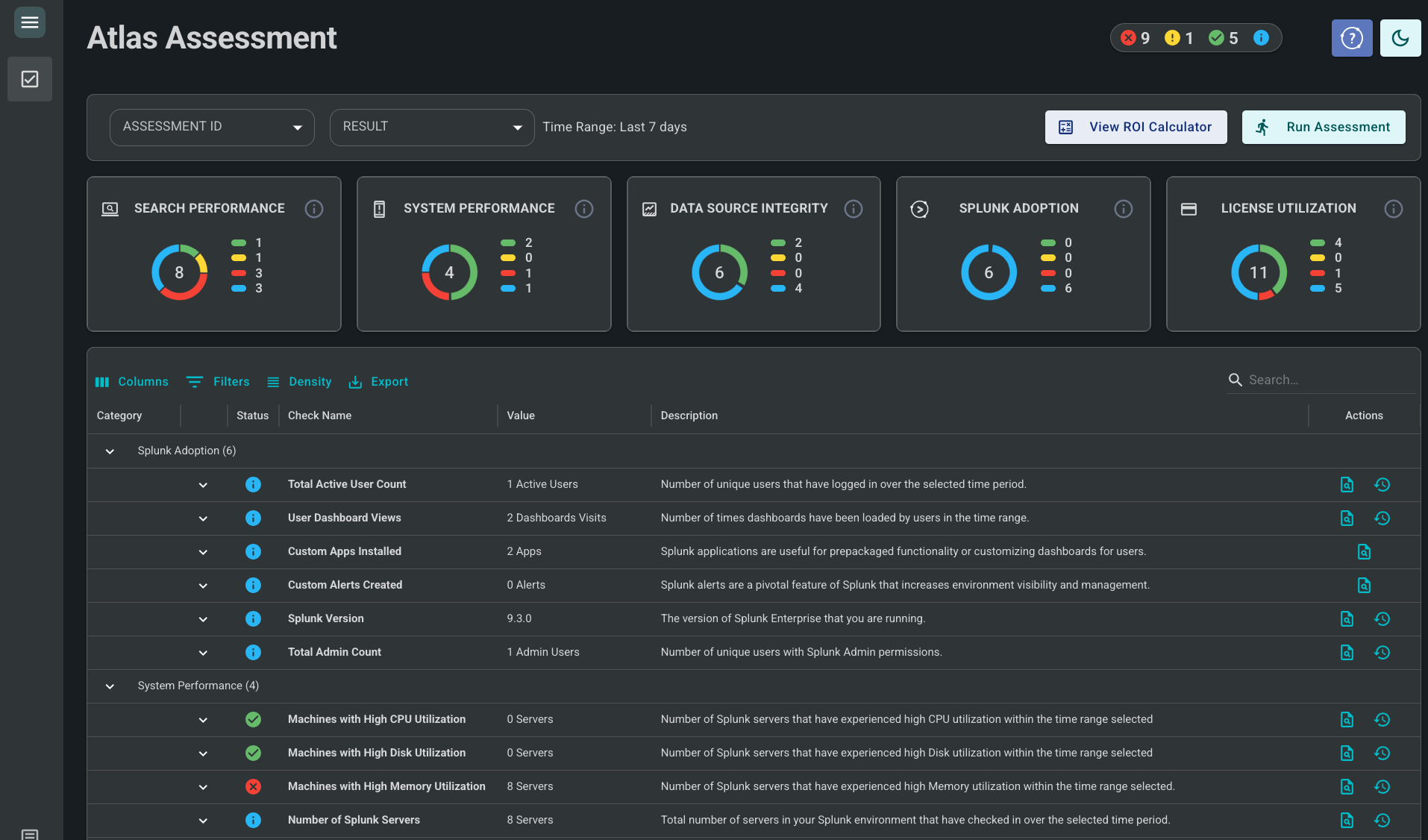
Task: Click View ROI Calculator button
Action: coord(1136,127)
